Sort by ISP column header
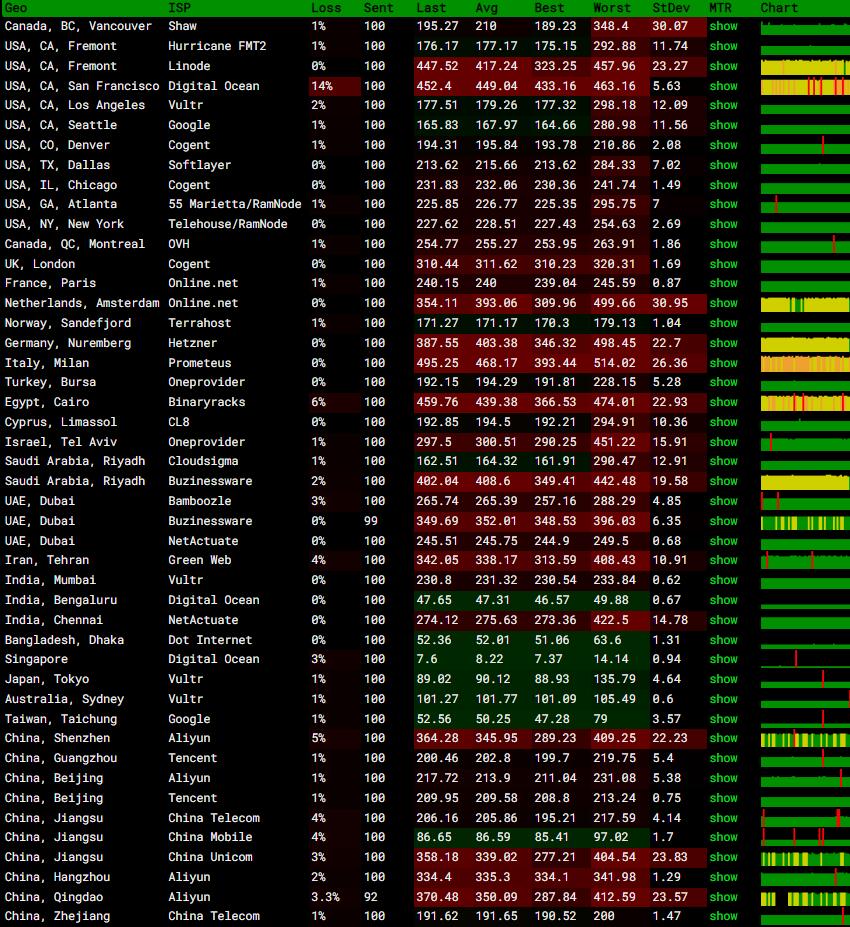Image resolution: width=850 pixels, height=927 pixels. pos(179,8)
